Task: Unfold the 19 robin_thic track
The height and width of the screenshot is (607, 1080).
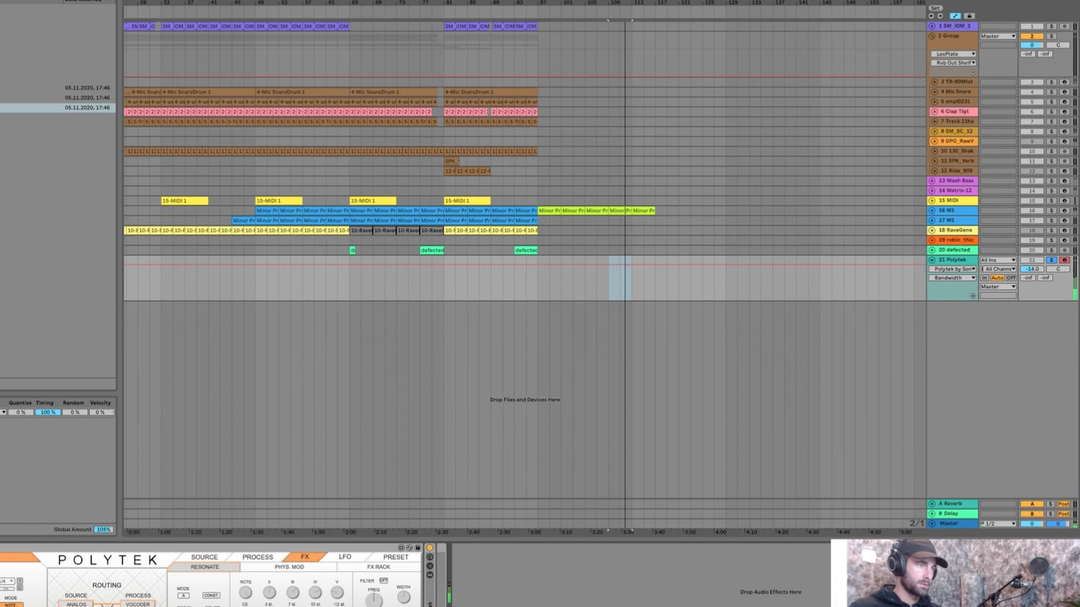Action: point(934,240)
